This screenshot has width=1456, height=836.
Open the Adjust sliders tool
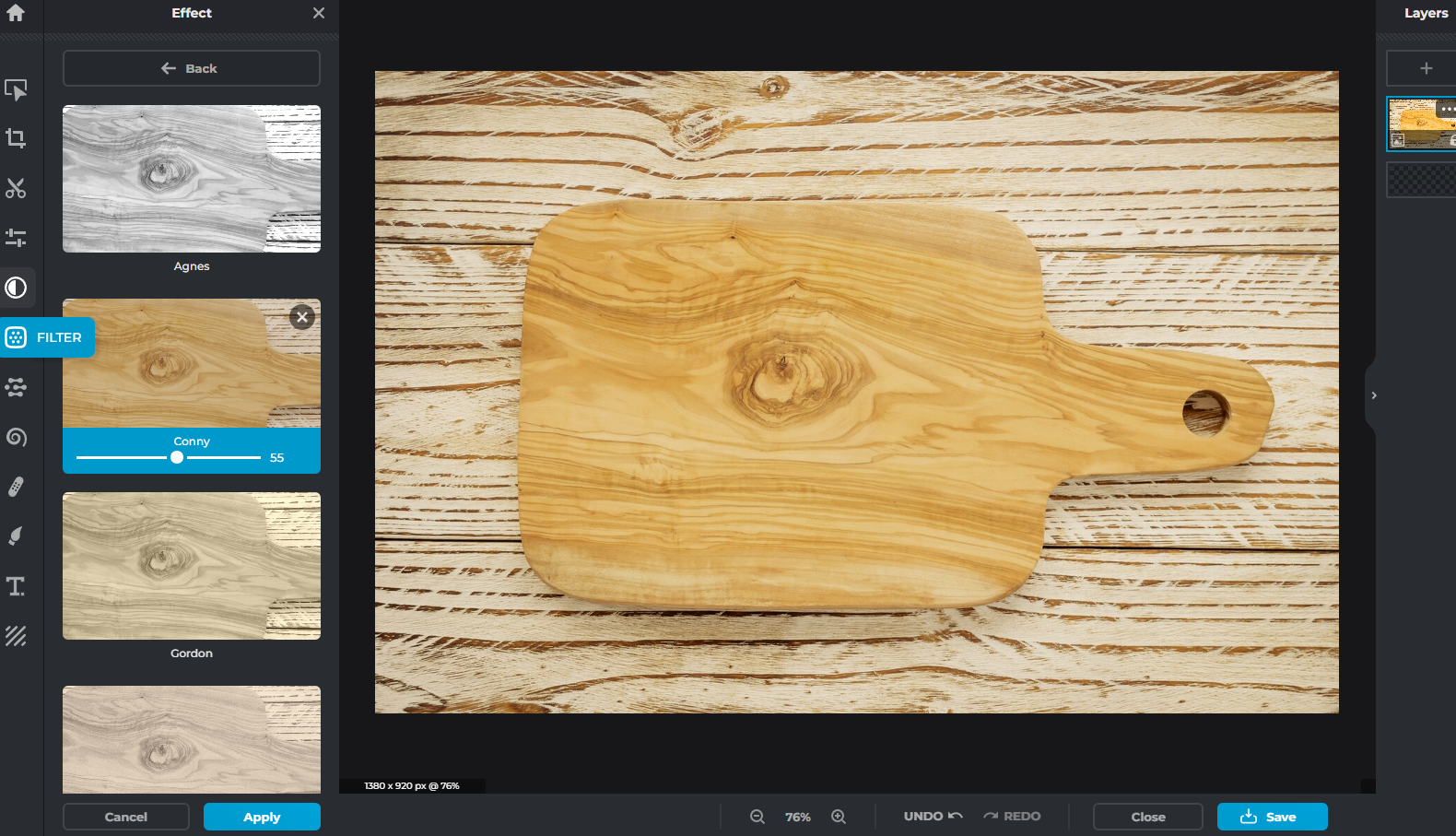point(16,238)
